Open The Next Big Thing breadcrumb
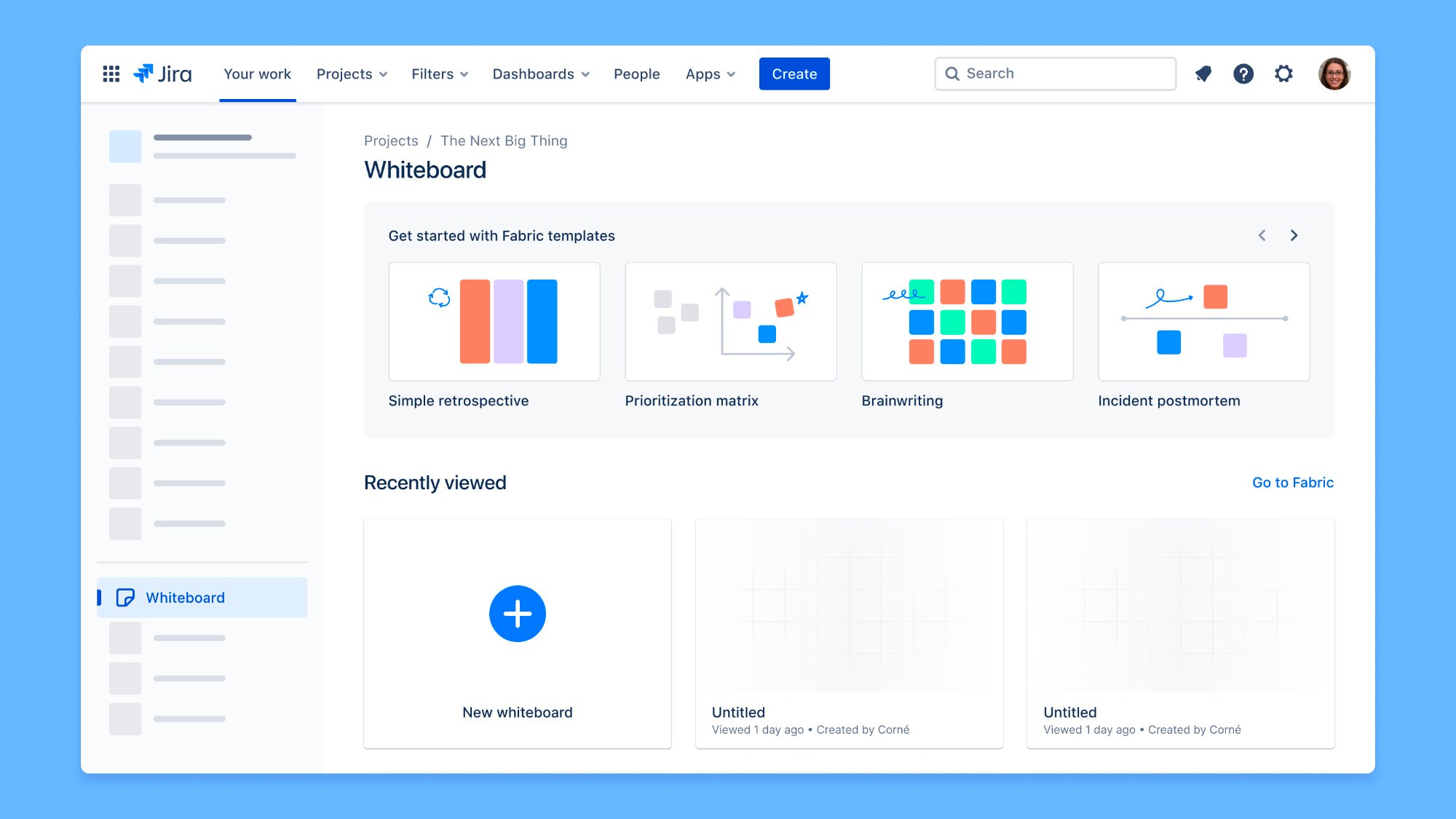Viewport: 1456px width, 819px height. coord(504,141)
